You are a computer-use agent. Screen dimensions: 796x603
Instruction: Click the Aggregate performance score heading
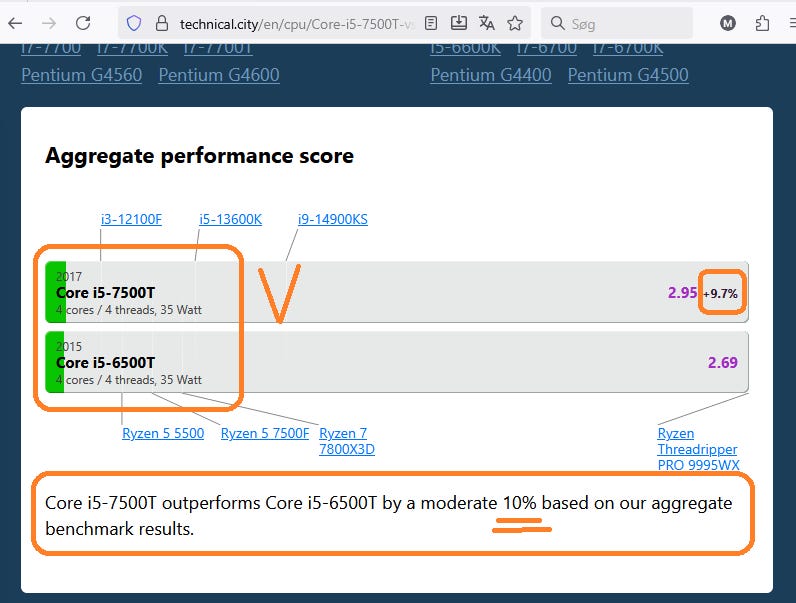tap(200, 156)
